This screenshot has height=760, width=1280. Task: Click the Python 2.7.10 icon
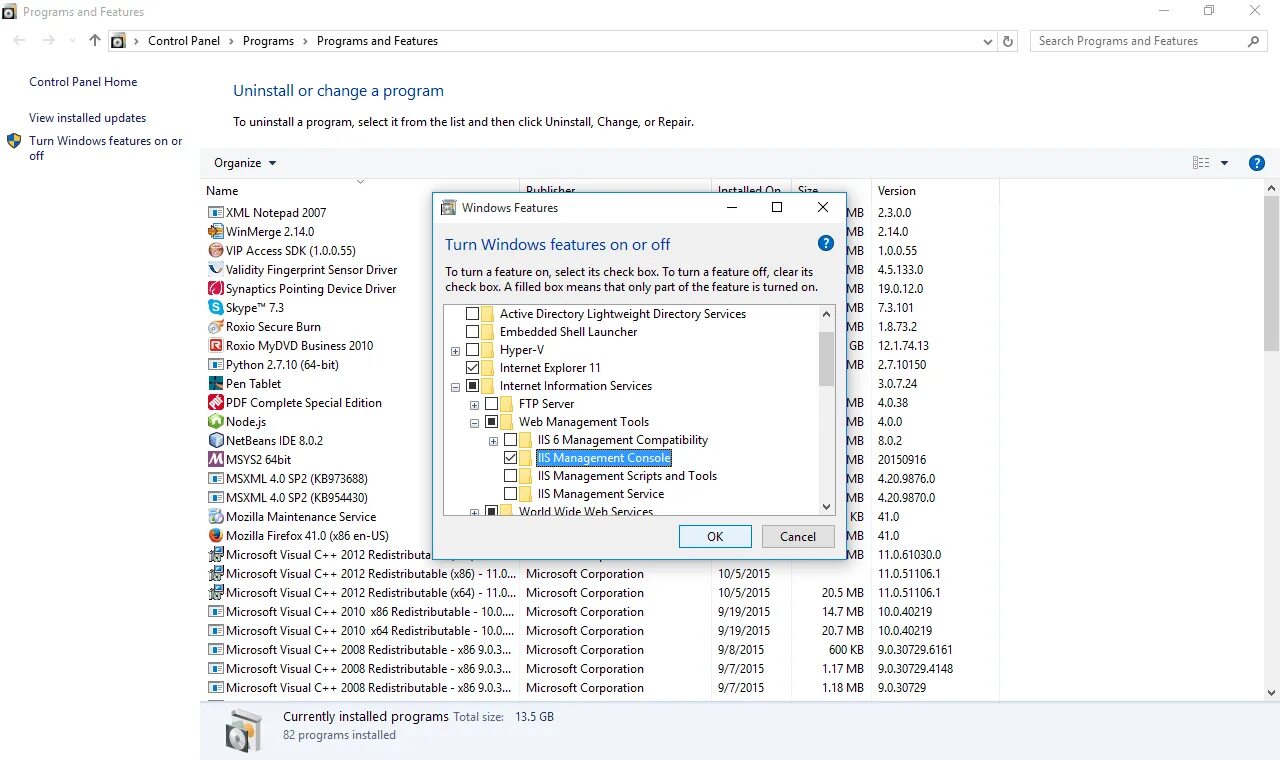point(215,365)
